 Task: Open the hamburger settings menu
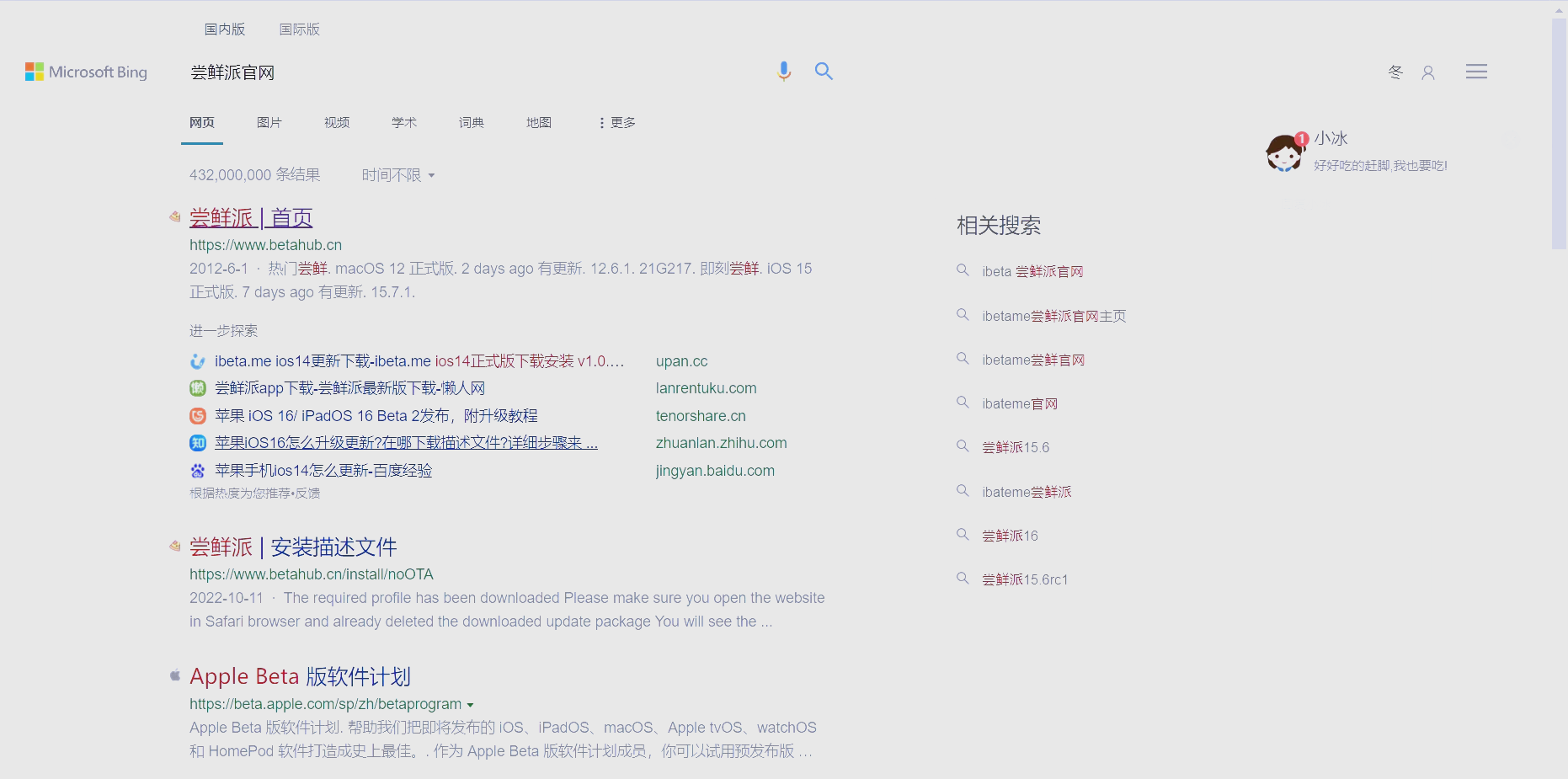pyautogui.click(x=1476, y=72)
